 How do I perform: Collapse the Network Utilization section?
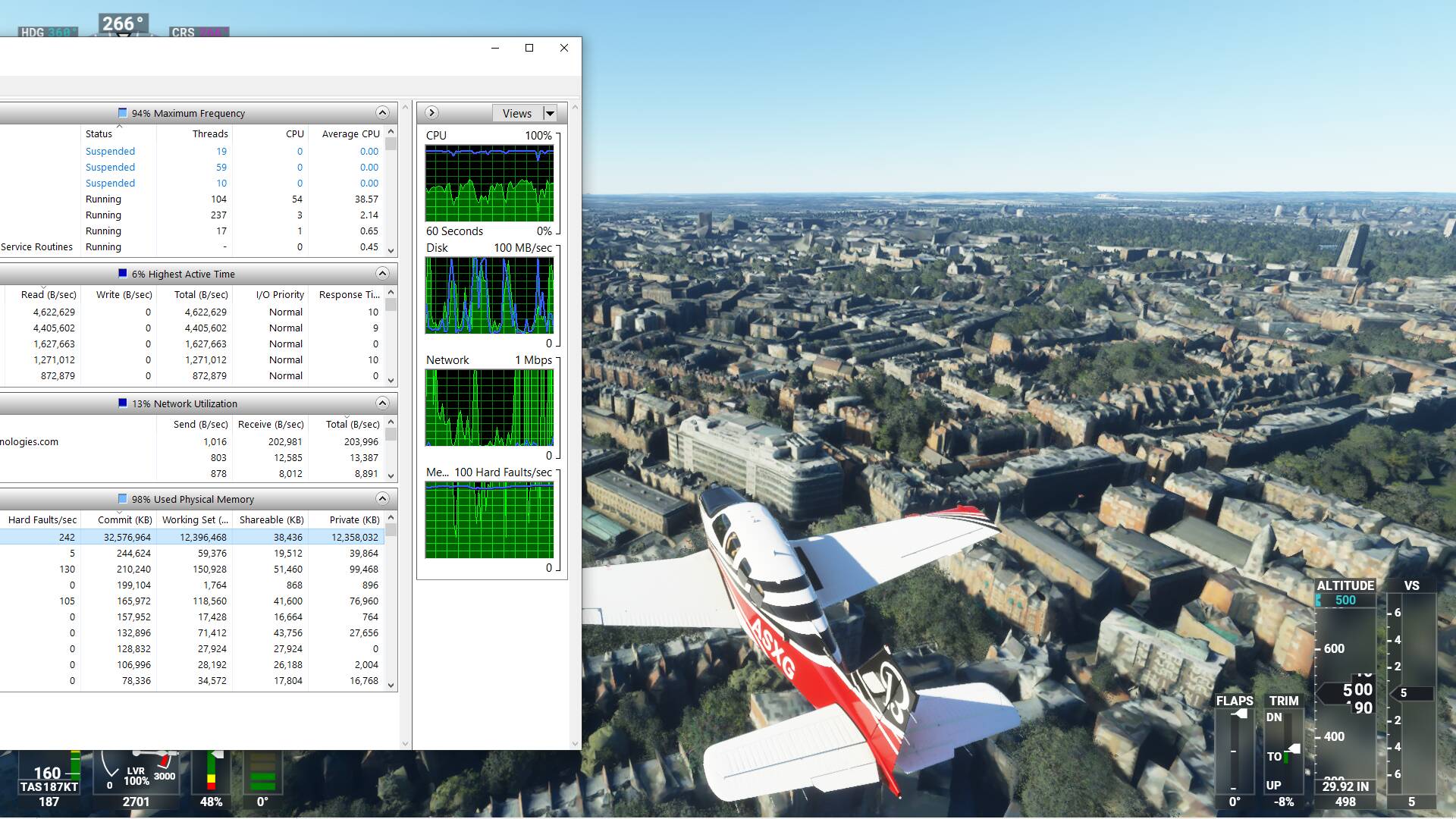click(x=382, y=403)
